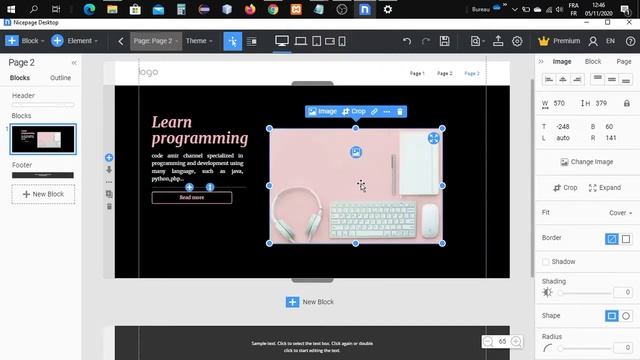Screen dimensions: 640x360
Task: Enable the Shadow checkbox
Action: point(546,262)
